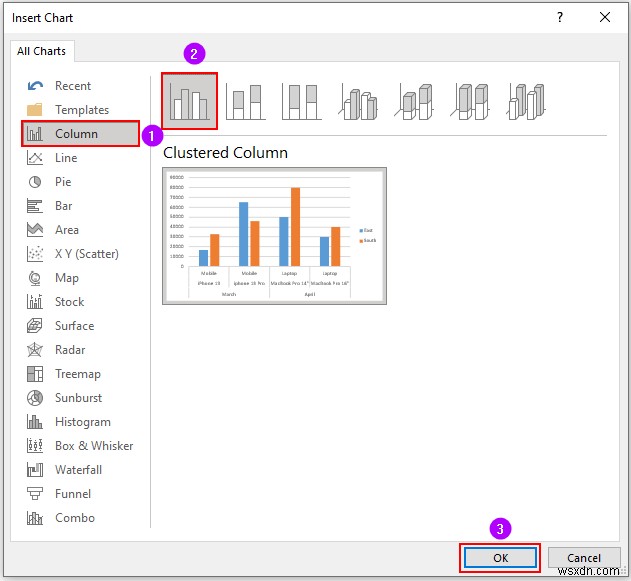The image size is (631, 581).
Task: Select the Sunburst chart category
Action: coord(80,398)
